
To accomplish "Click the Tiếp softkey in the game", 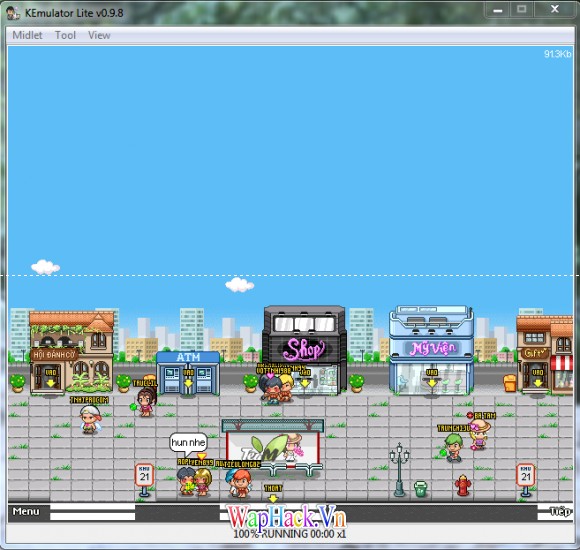I will (x=560, y=512).
